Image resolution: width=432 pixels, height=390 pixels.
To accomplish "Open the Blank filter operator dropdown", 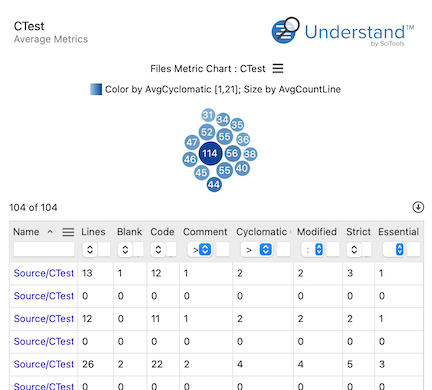I will tap(125, 250).
